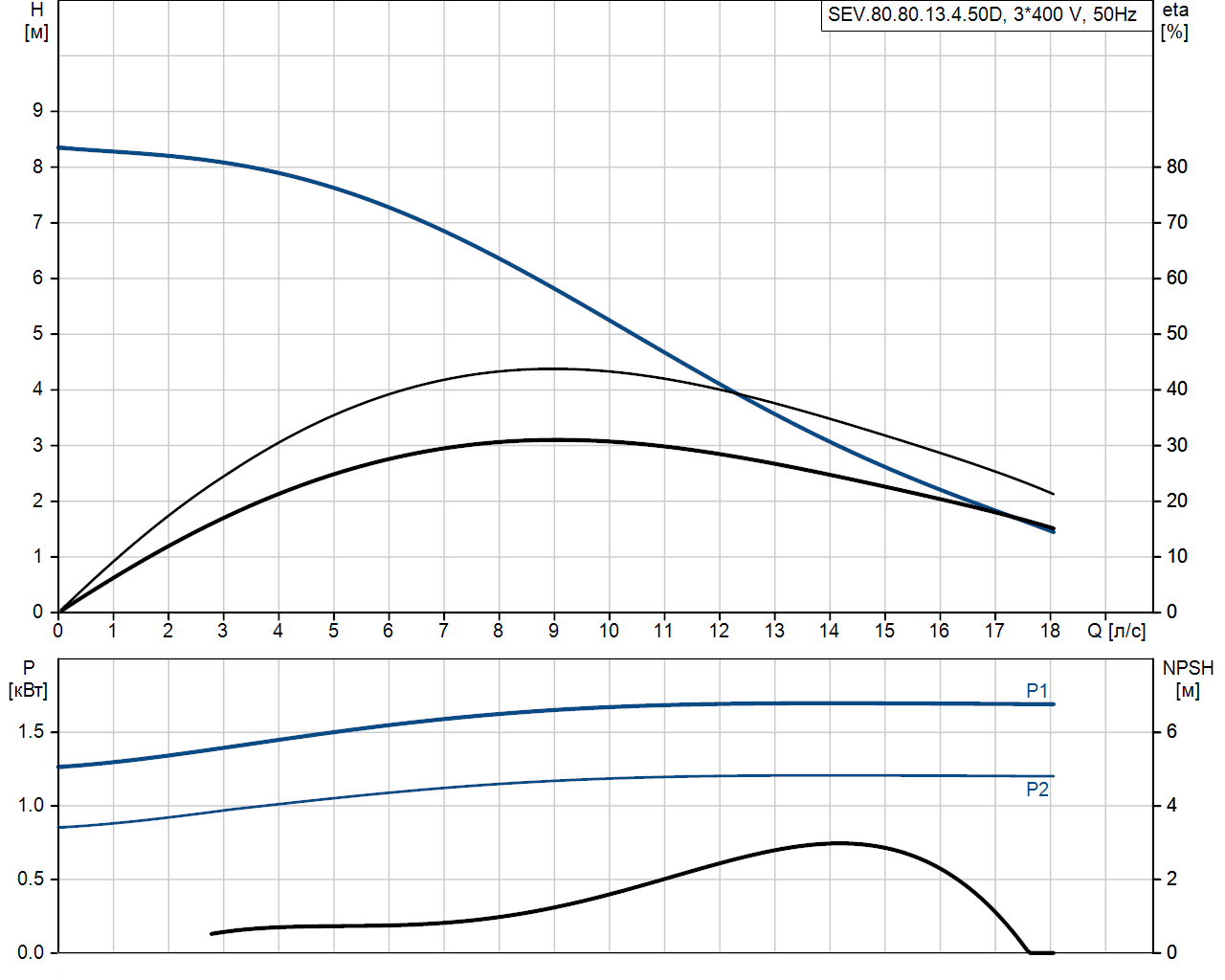Click the 12 tick on the Q axis
This screenshot has height=980, width=1225.
point(719,631)
